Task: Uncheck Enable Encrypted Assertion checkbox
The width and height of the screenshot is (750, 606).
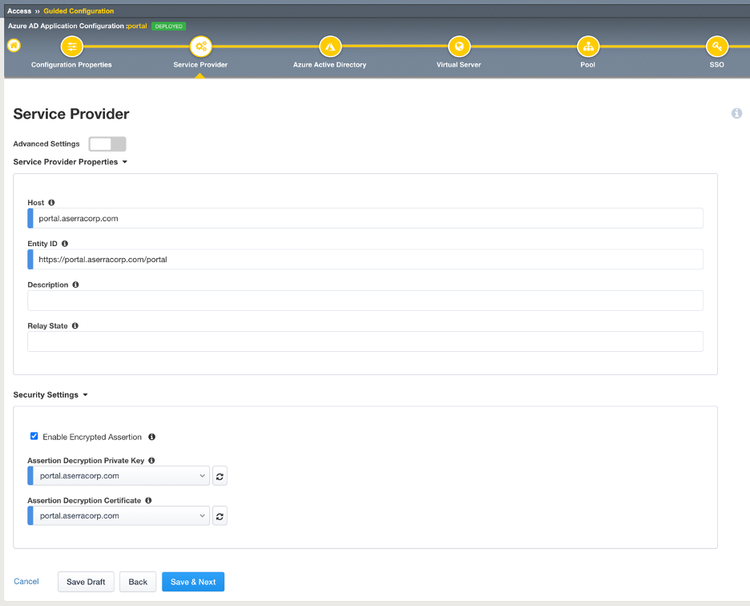Action: pyautogui.click(x=34, y=436)
